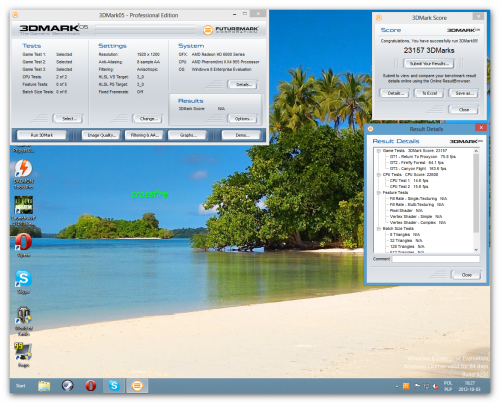Select GT1 - Return To Proxycon result row
The height and width of the screenshot is (403, 500).
tap(423, 157)
